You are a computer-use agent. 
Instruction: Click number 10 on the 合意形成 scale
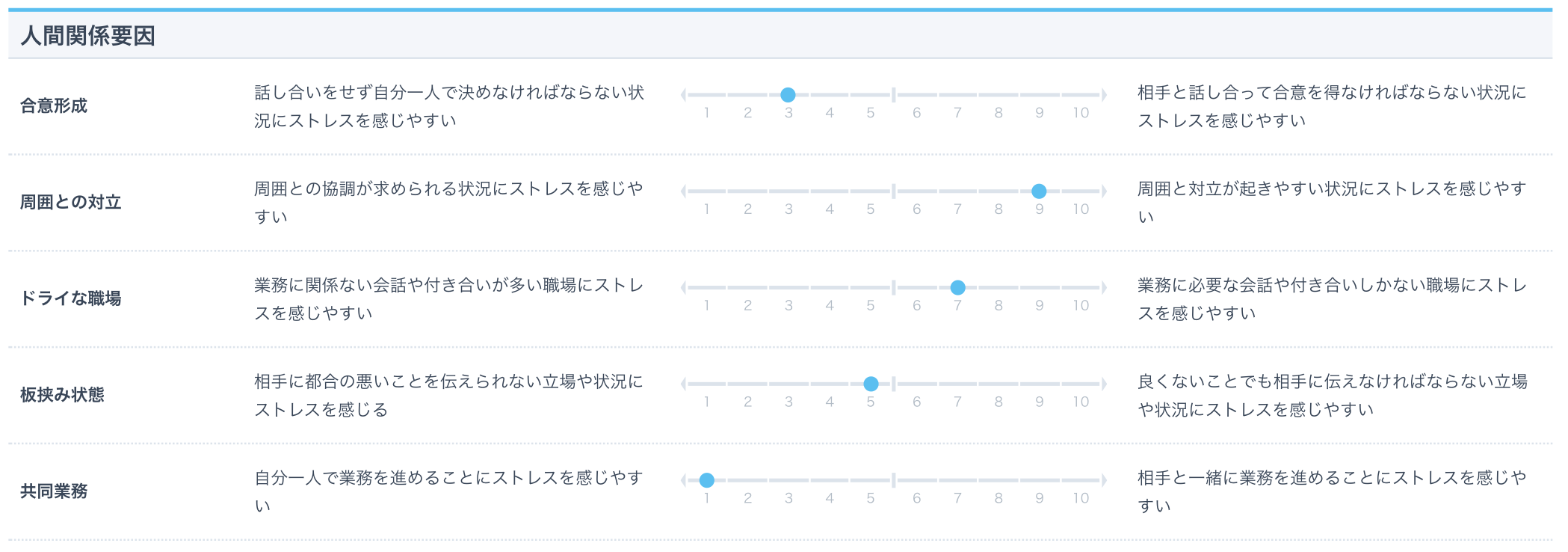[x=1081, y=113]
